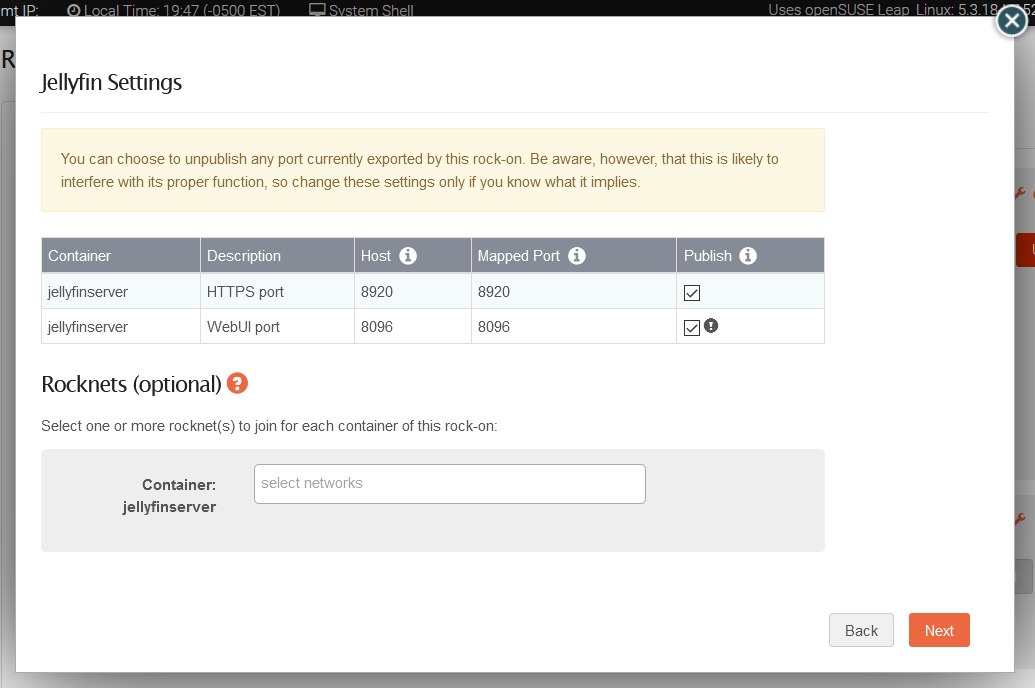Image resolution: width=1035 pixels, height=688 pixels.
Task: Click the unpublish port warning message
Action: pyautogui.click(x=433, y=170)
